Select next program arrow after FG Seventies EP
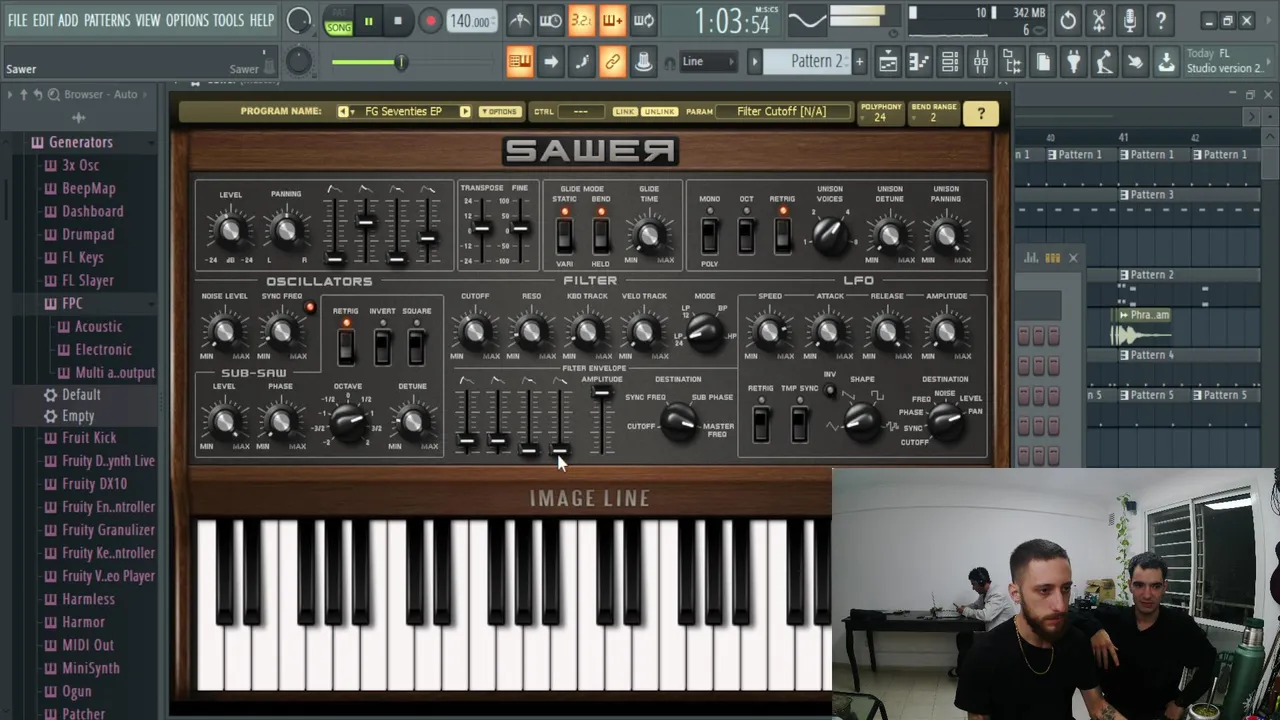Viewport: 1280px width, 720px height. (x=465, y=112)
